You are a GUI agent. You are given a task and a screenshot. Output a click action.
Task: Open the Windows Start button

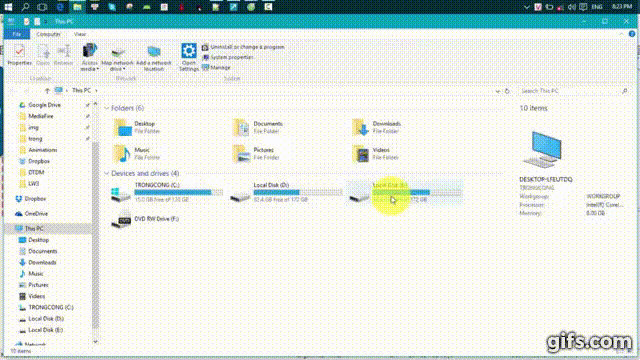[x=8, y=7]
